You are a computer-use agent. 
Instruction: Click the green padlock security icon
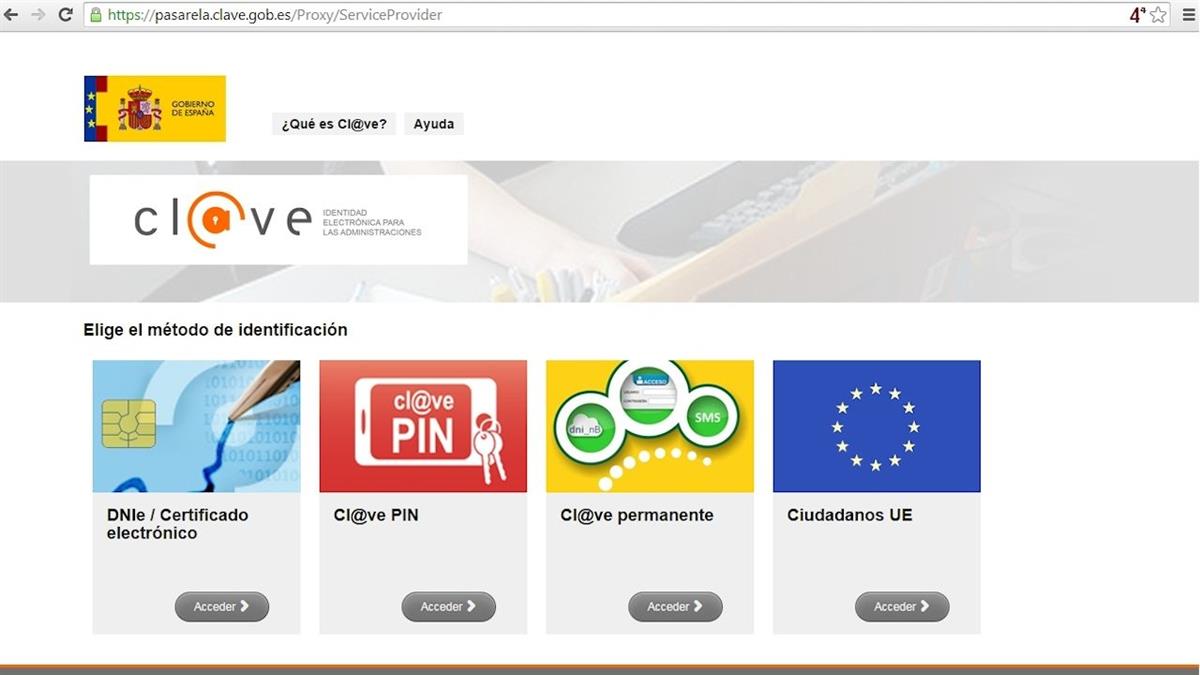(x=96, y=15)
